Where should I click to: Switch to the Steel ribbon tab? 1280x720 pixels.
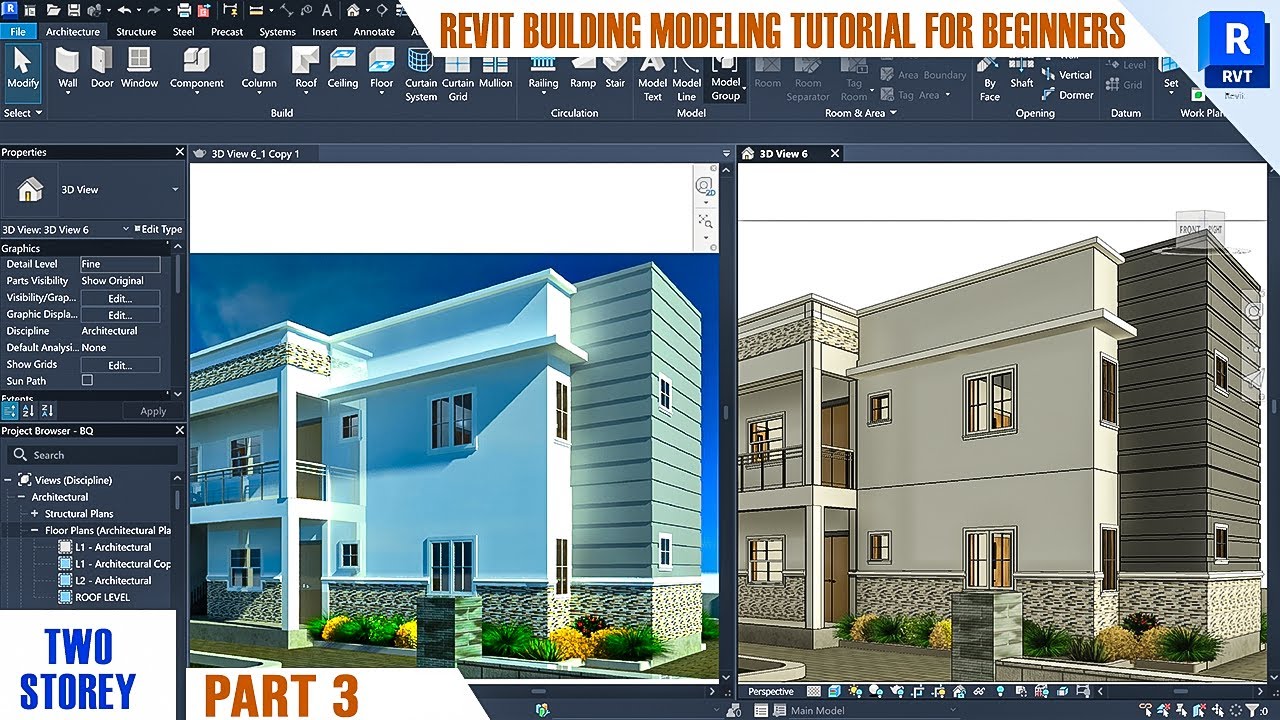point(183,31)
